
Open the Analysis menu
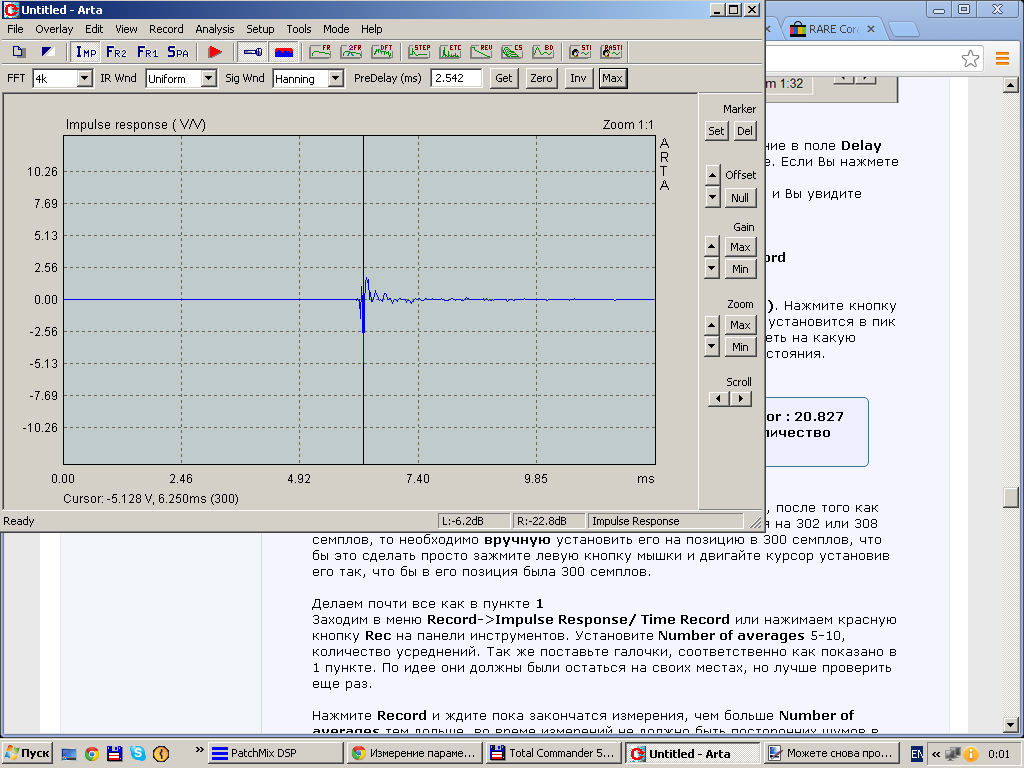pyautogui.click(x=214, y=29)
